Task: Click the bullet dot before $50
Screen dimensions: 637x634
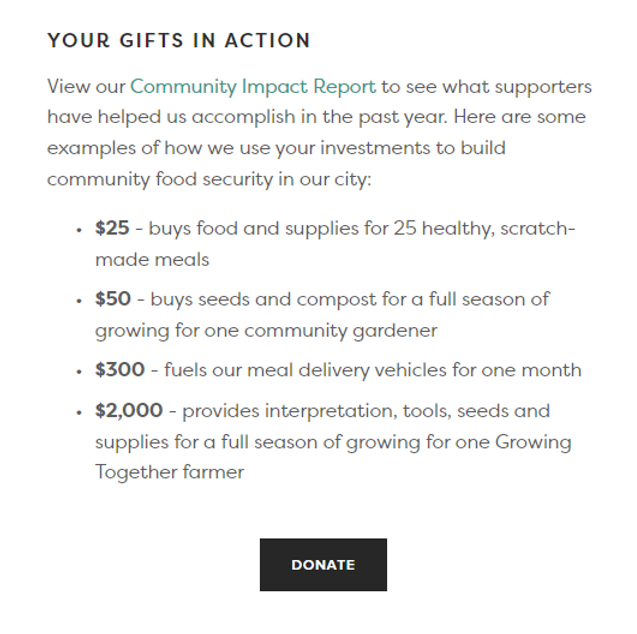Action: coord(79,300)
